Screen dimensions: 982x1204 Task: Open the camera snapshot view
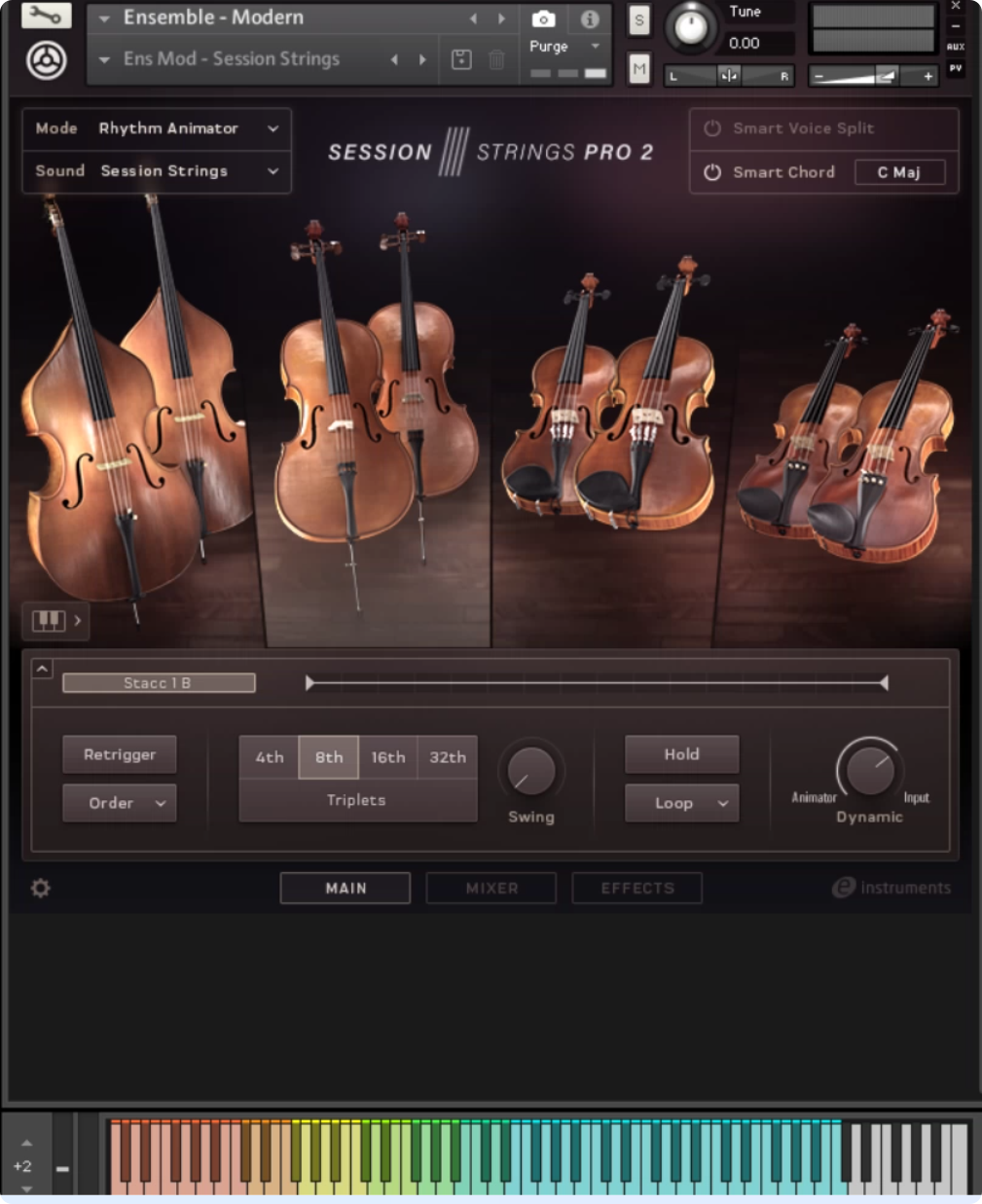click(543, 18)
